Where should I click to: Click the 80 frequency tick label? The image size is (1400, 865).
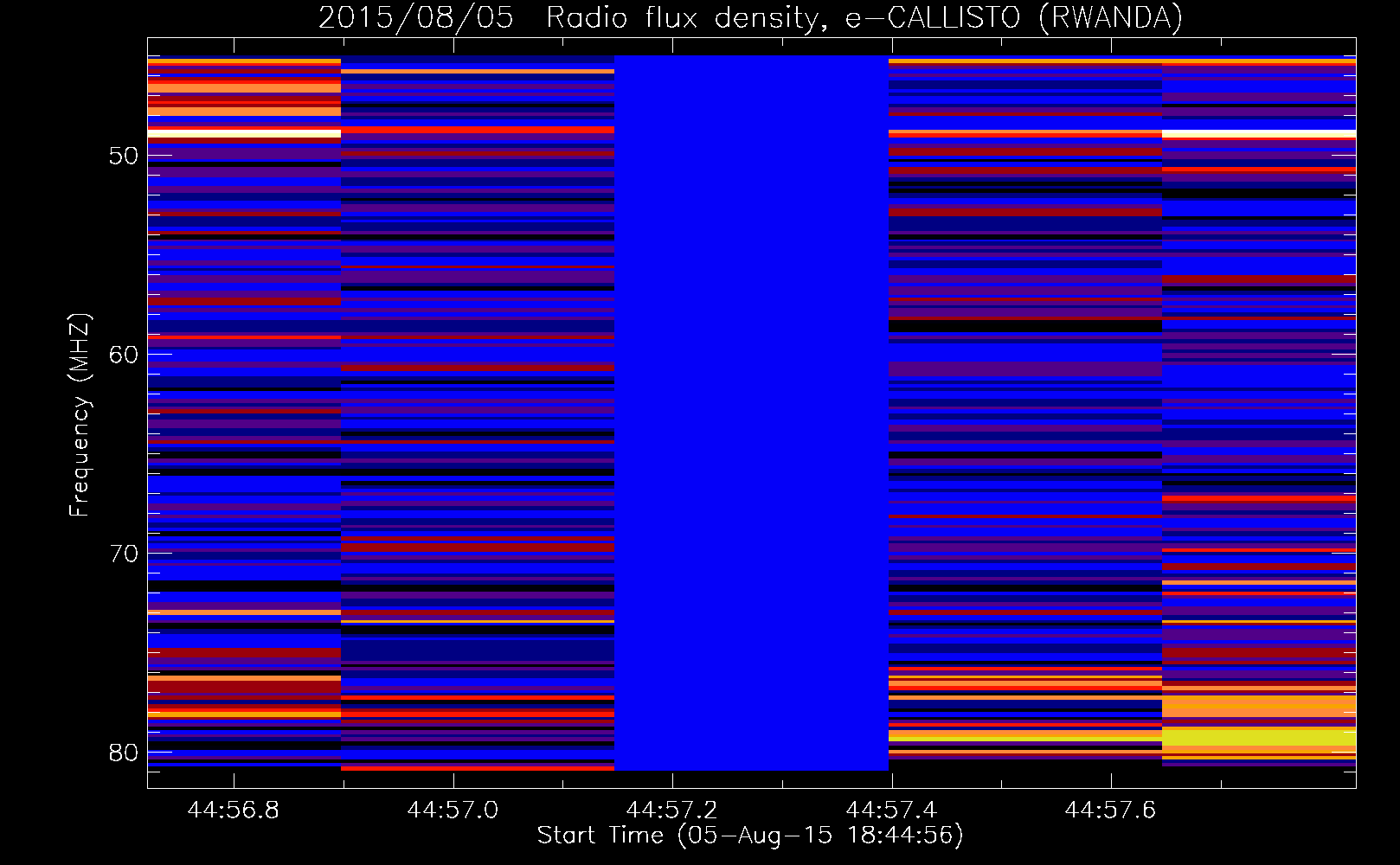tap(124, 753)
